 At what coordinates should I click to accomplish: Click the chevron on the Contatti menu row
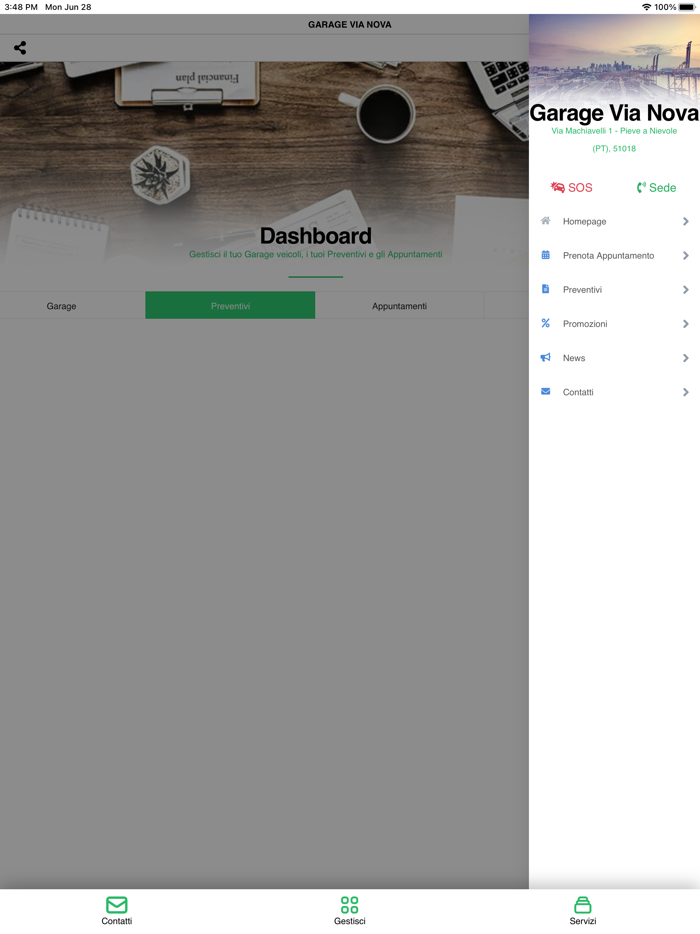point(686,392)
